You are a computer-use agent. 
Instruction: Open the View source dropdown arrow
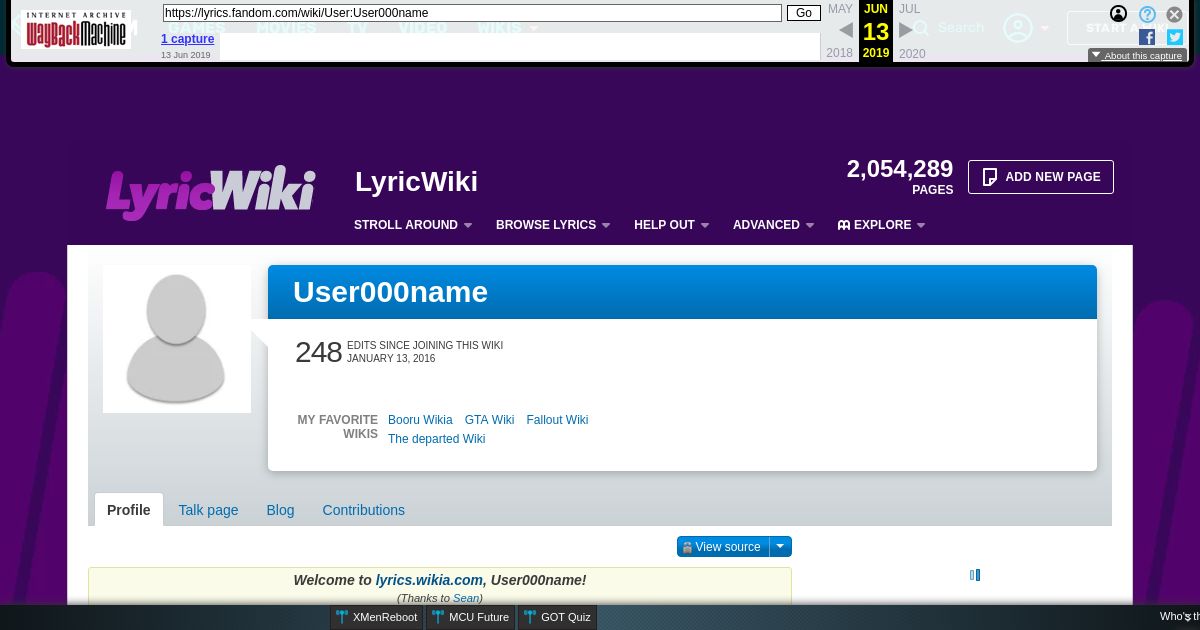781,547
